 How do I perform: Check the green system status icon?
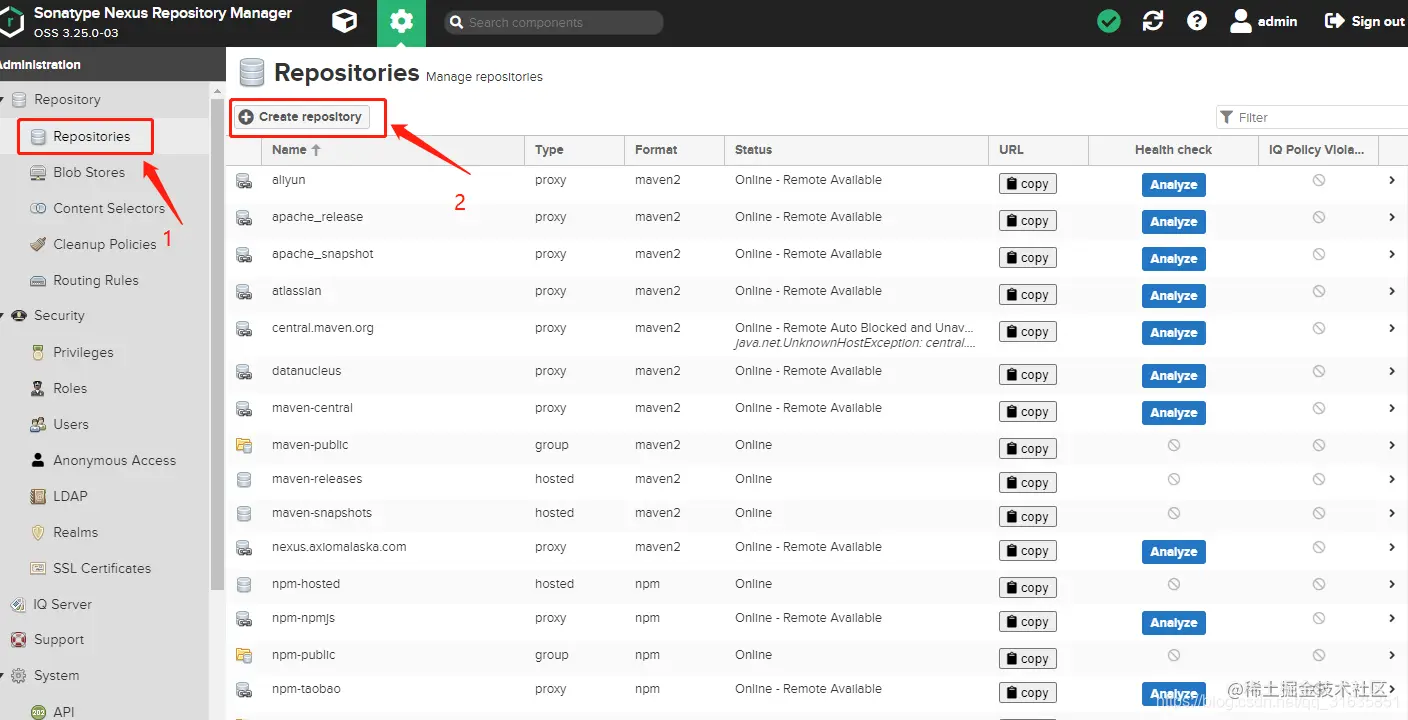click(1109, 21)
